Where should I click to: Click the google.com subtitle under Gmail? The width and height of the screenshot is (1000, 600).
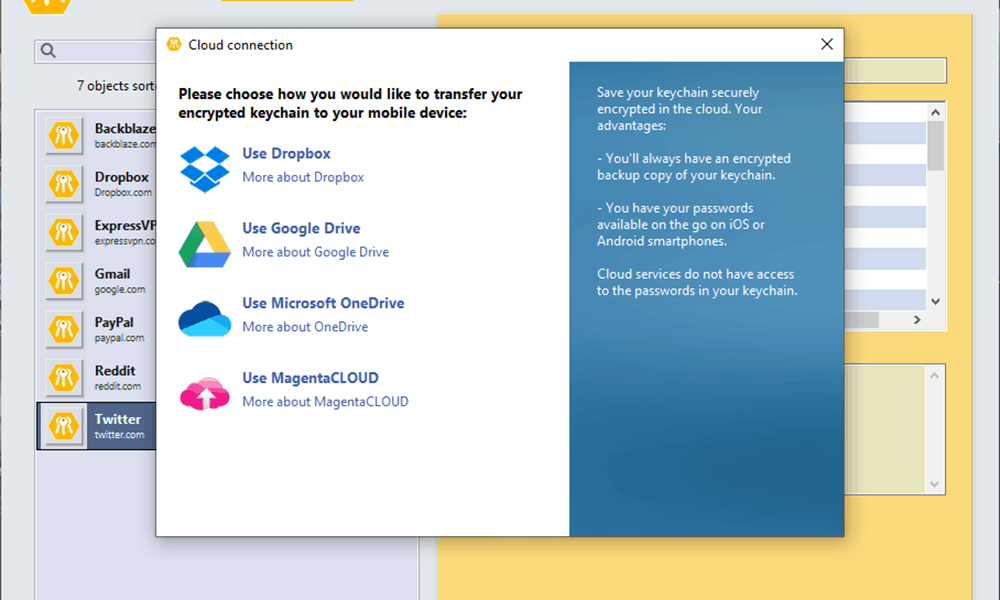(120, 289)
